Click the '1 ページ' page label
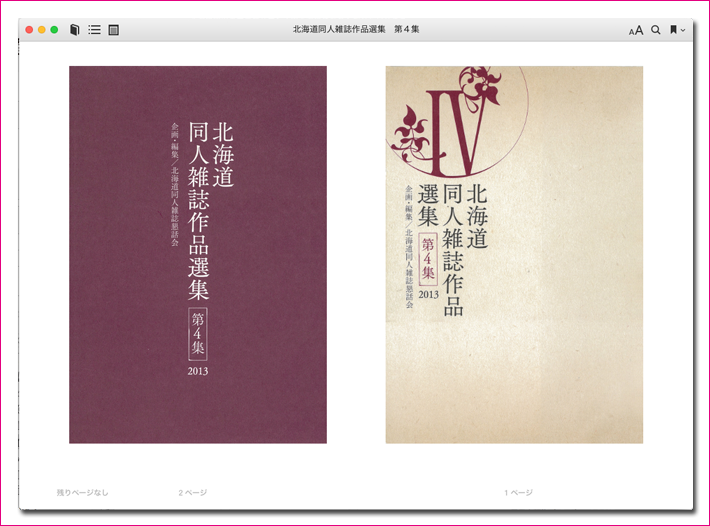The image size is (710, 526). (518, 493)
